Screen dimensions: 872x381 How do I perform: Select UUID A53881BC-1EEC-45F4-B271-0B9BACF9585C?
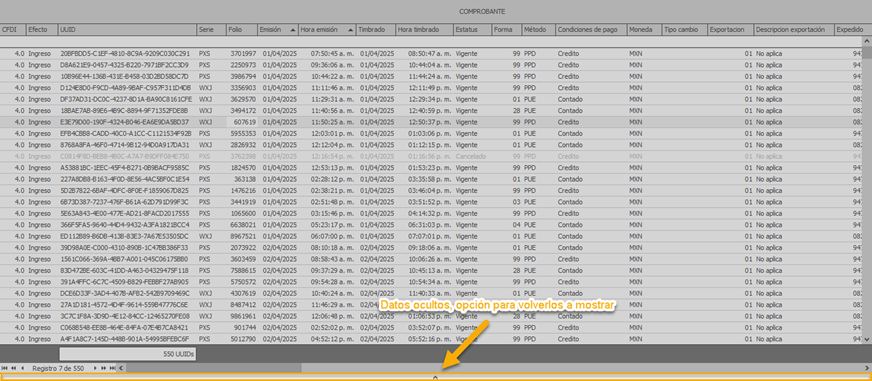[125, 167]
